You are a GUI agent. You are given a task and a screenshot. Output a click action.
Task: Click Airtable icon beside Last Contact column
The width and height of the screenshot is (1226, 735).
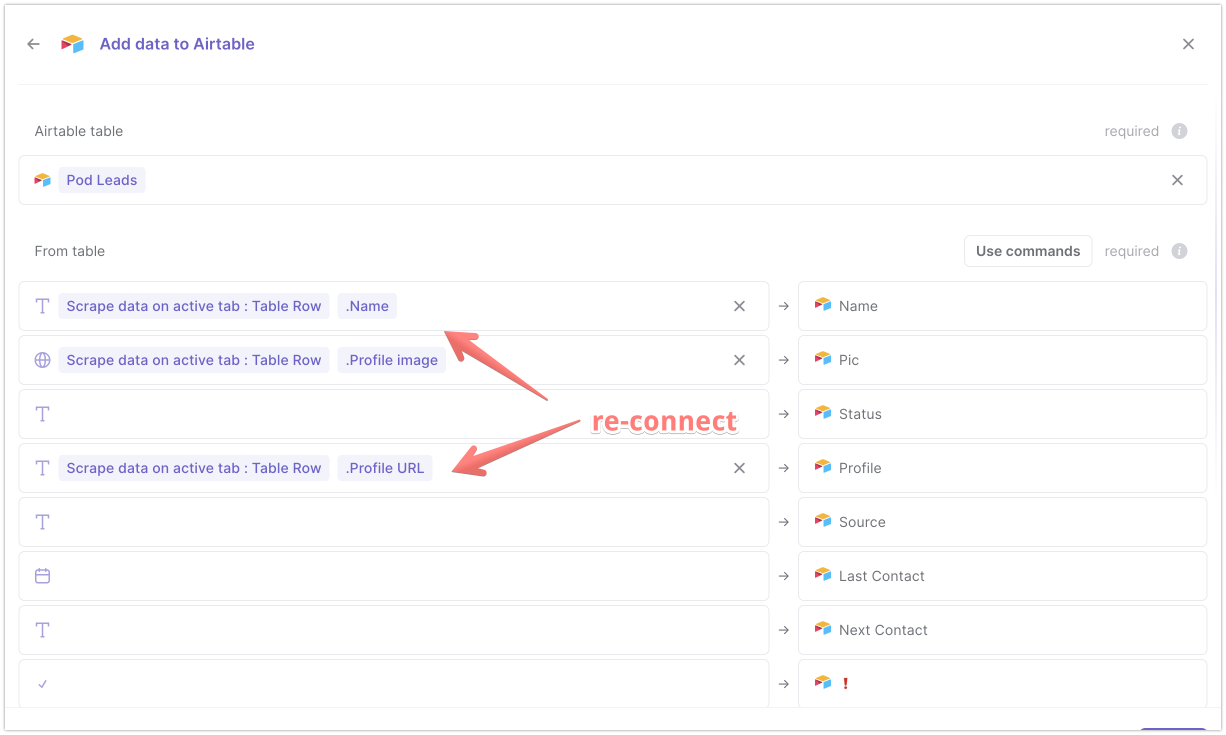pos(823,575)
